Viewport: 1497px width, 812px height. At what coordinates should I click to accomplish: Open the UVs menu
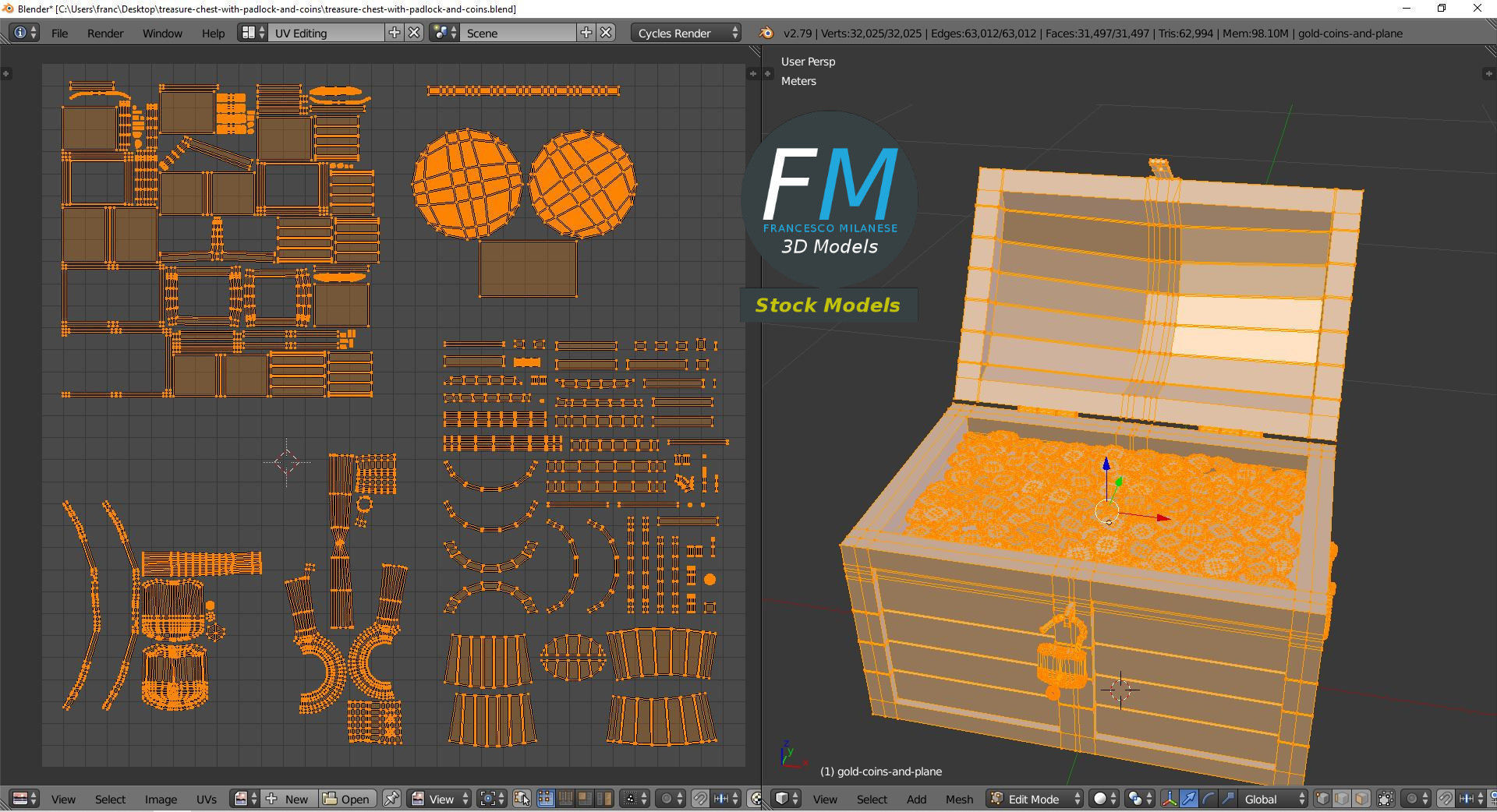click(207, 799)
